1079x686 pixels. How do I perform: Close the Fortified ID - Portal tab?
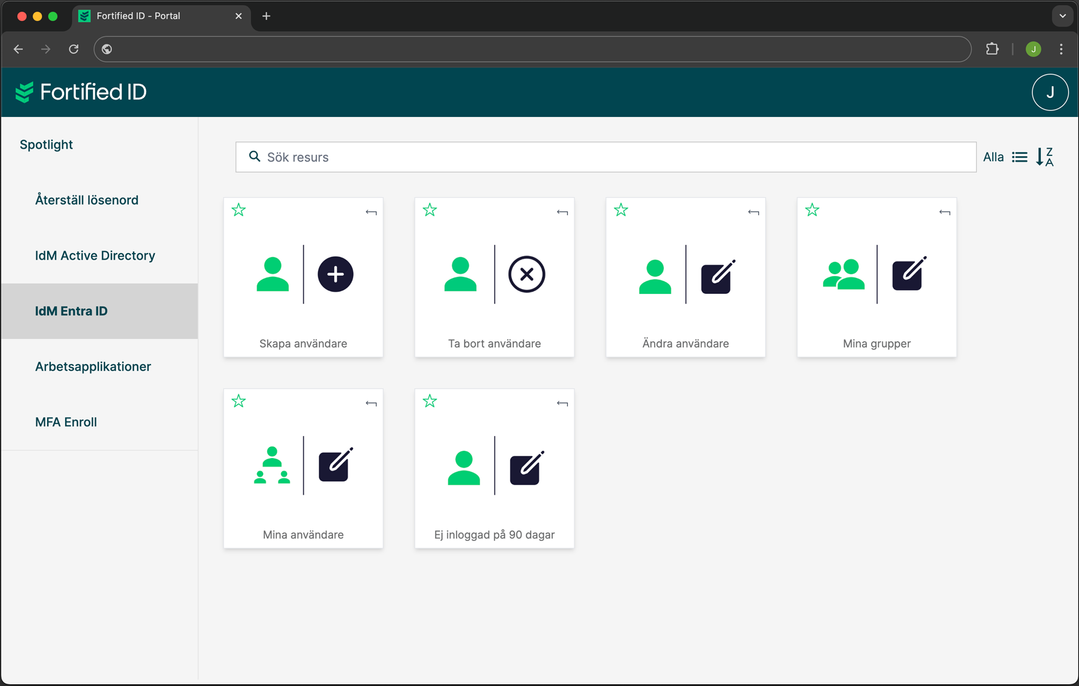point(239,16)
